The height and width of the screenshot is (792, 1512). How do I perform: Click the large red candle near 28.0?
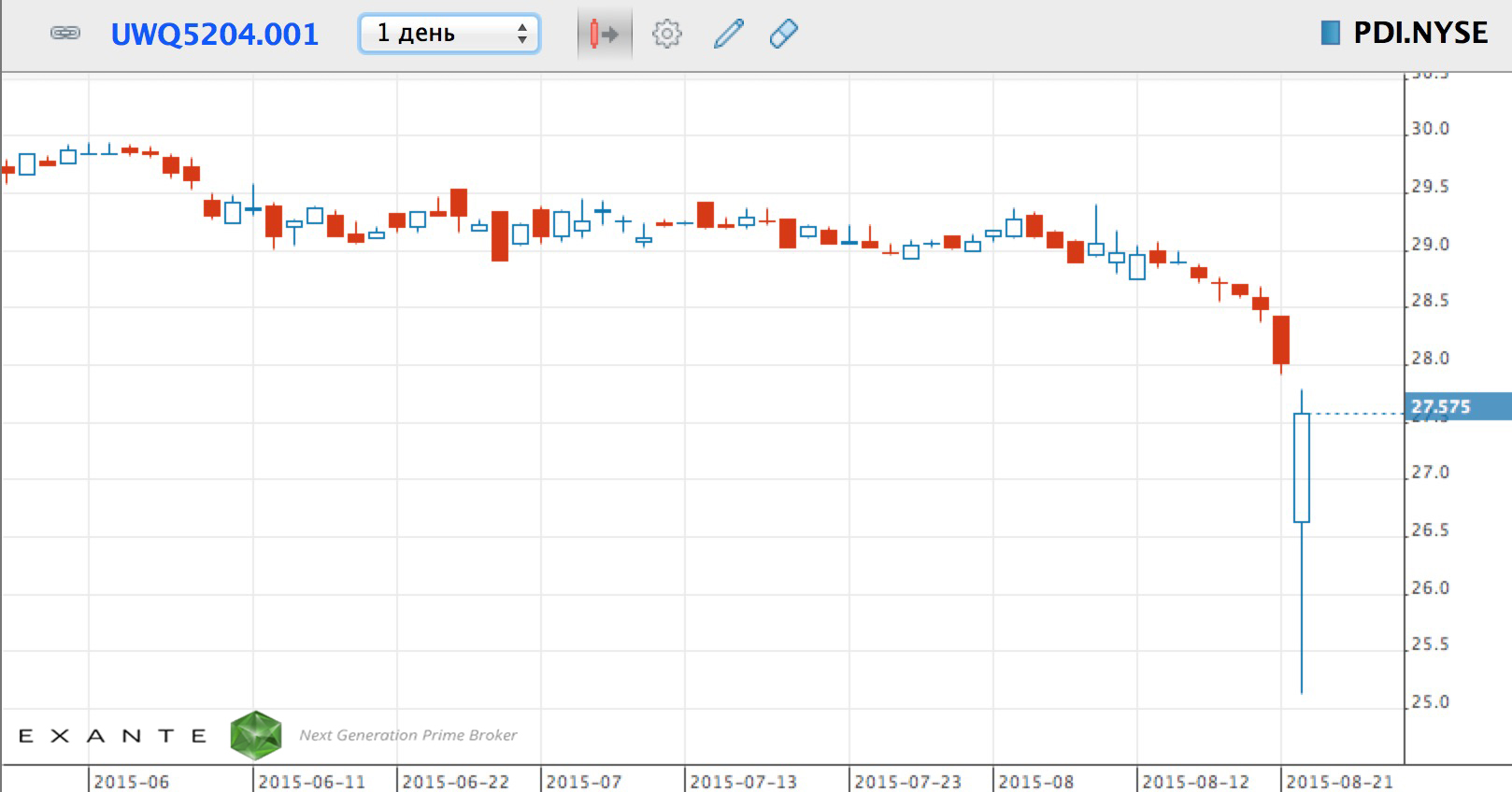pos(1280,340)
